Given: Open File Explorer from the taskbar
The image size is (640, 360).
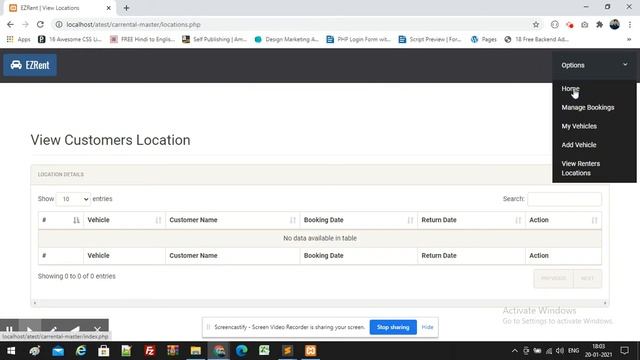Looking at the screenshot, I should click(x=196, y=351).
